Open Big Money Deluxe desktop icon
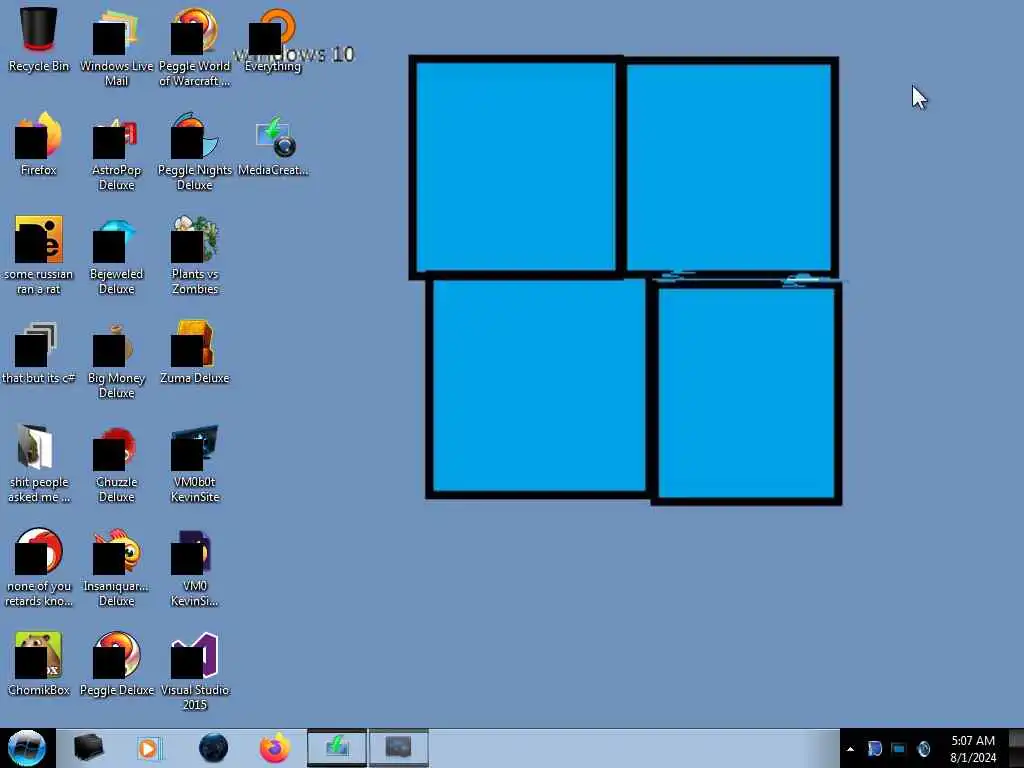1024x768 pixels. click(116, 359)
